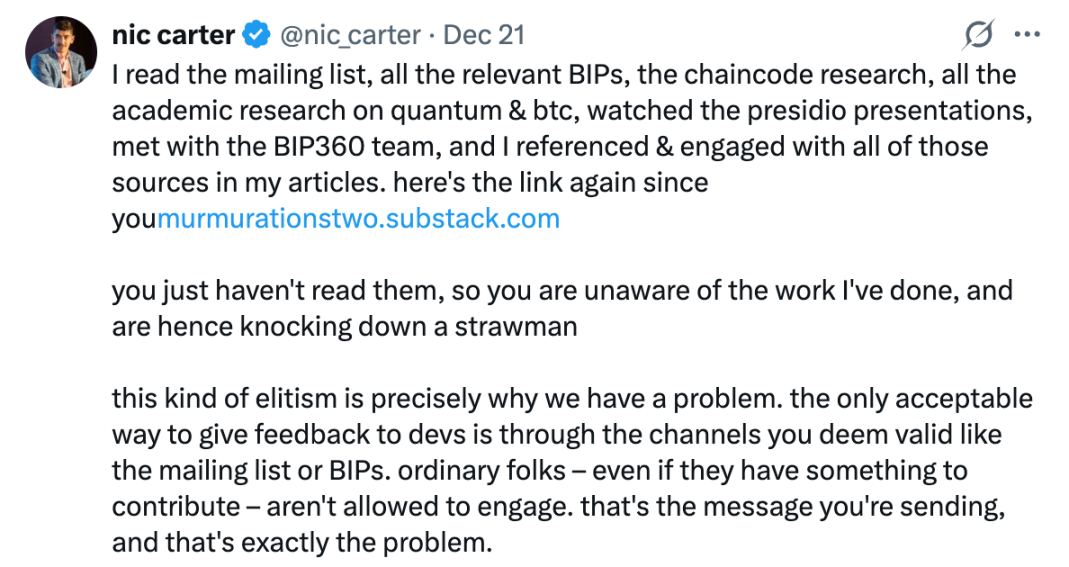1069x567 pixels.
Task: Click the line "and that's exactly the problem."
Action: (x=304, y=543)
